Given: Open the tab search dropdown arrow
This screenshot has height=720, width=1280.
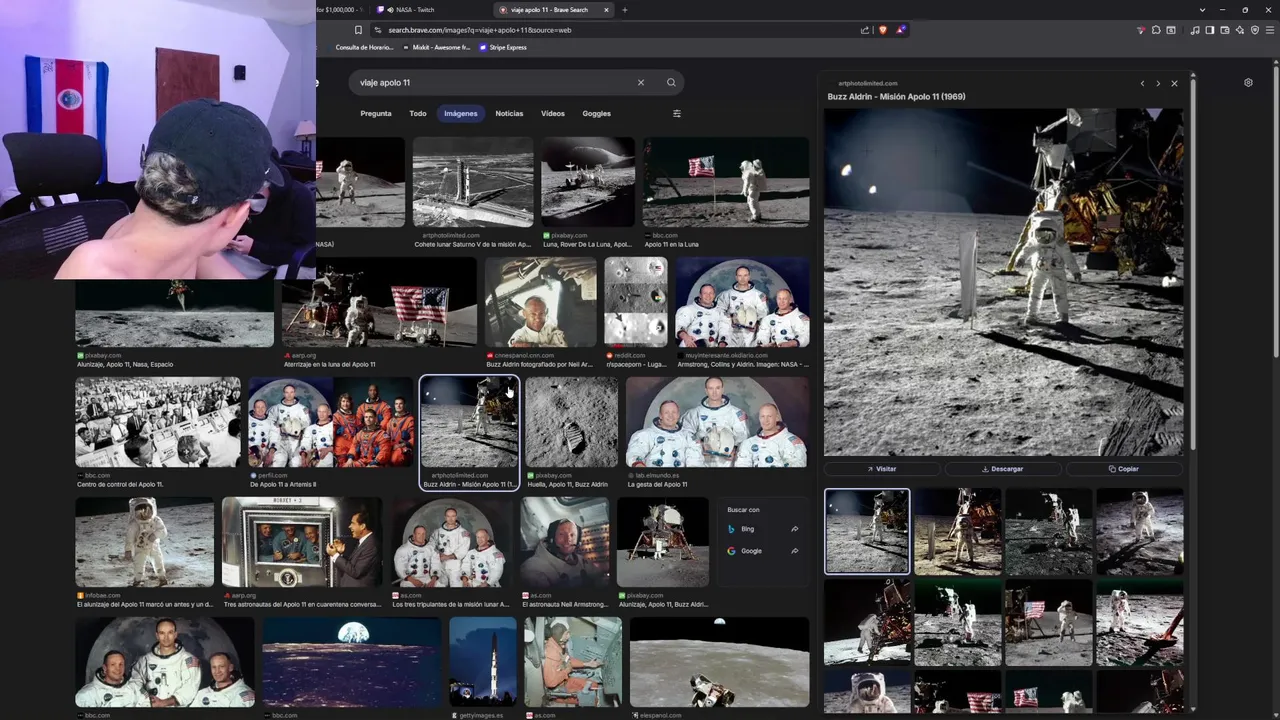Looking at the screenshot, I should tap(1202, 10).
